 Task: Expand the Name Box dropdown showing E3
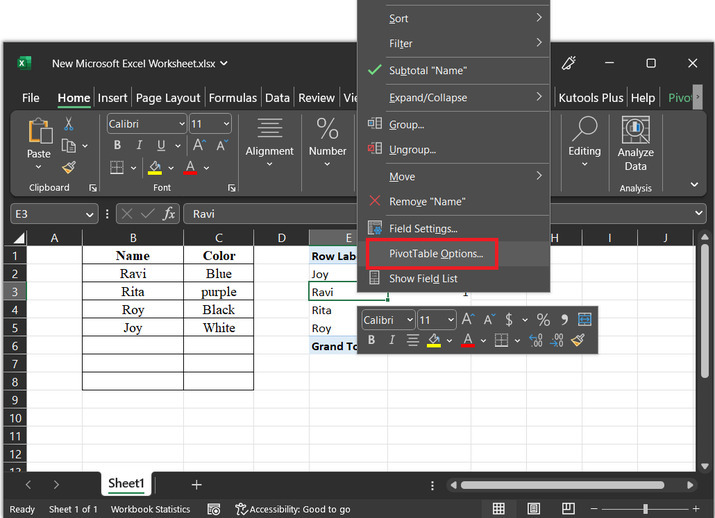pyautogui.click(x=91, y=214)
